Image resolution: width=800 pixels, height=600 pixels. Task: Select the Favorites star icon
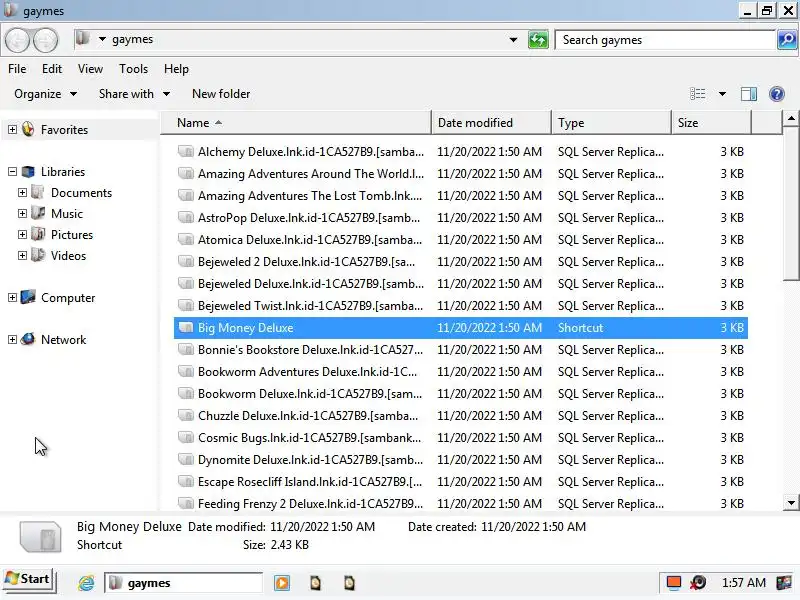28,130
